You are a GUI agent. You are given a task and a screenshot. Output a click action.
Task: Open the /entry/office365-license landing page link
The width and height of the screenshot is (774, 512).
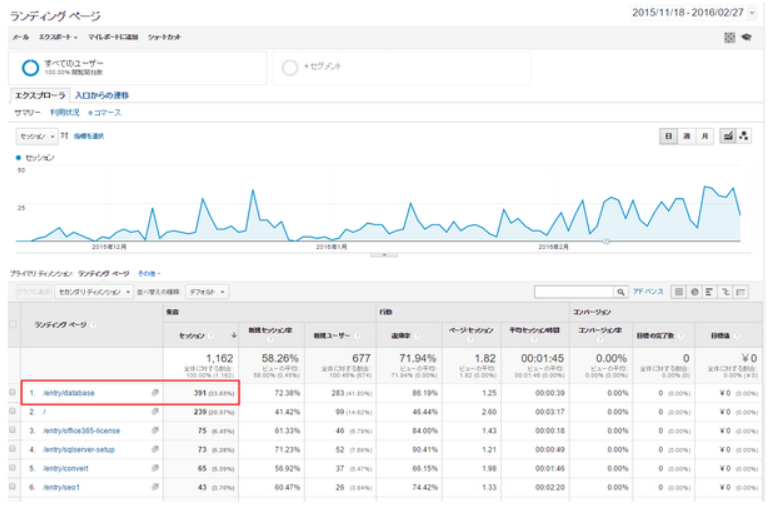pos(81,431)
